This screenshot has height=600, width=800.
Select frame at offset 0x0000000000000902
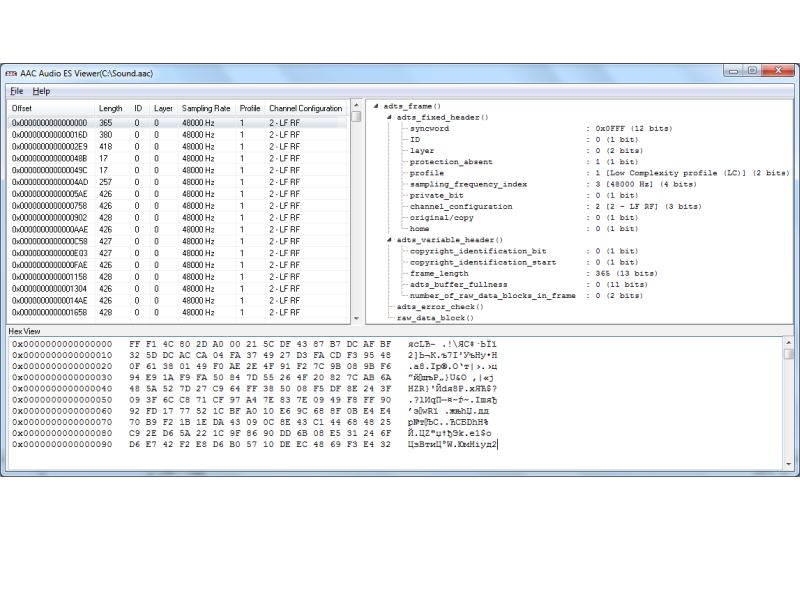(x=178, y=217)
